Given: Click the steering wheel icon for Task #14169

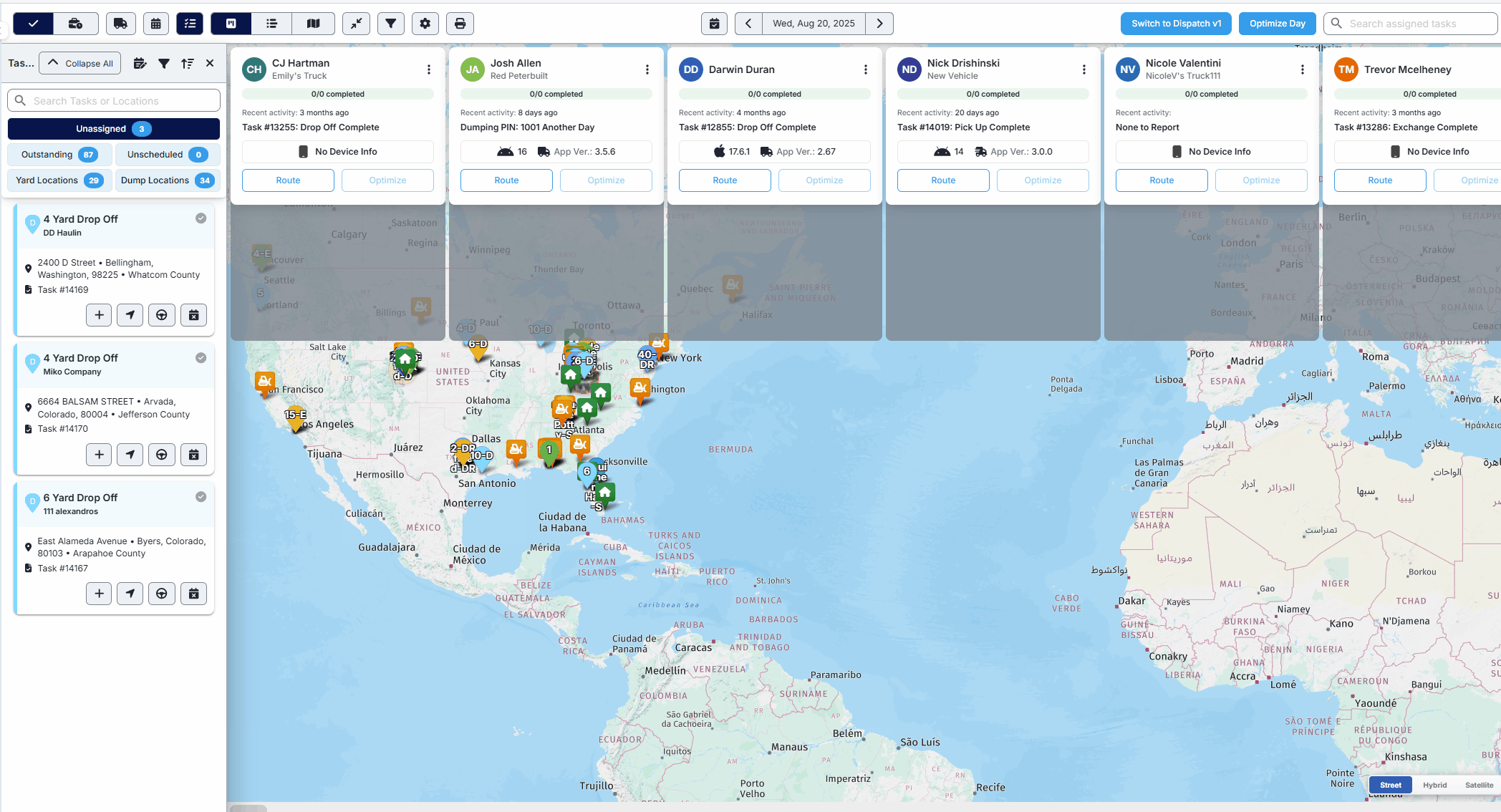Looking at the screenshot, I should pos(162,315).
